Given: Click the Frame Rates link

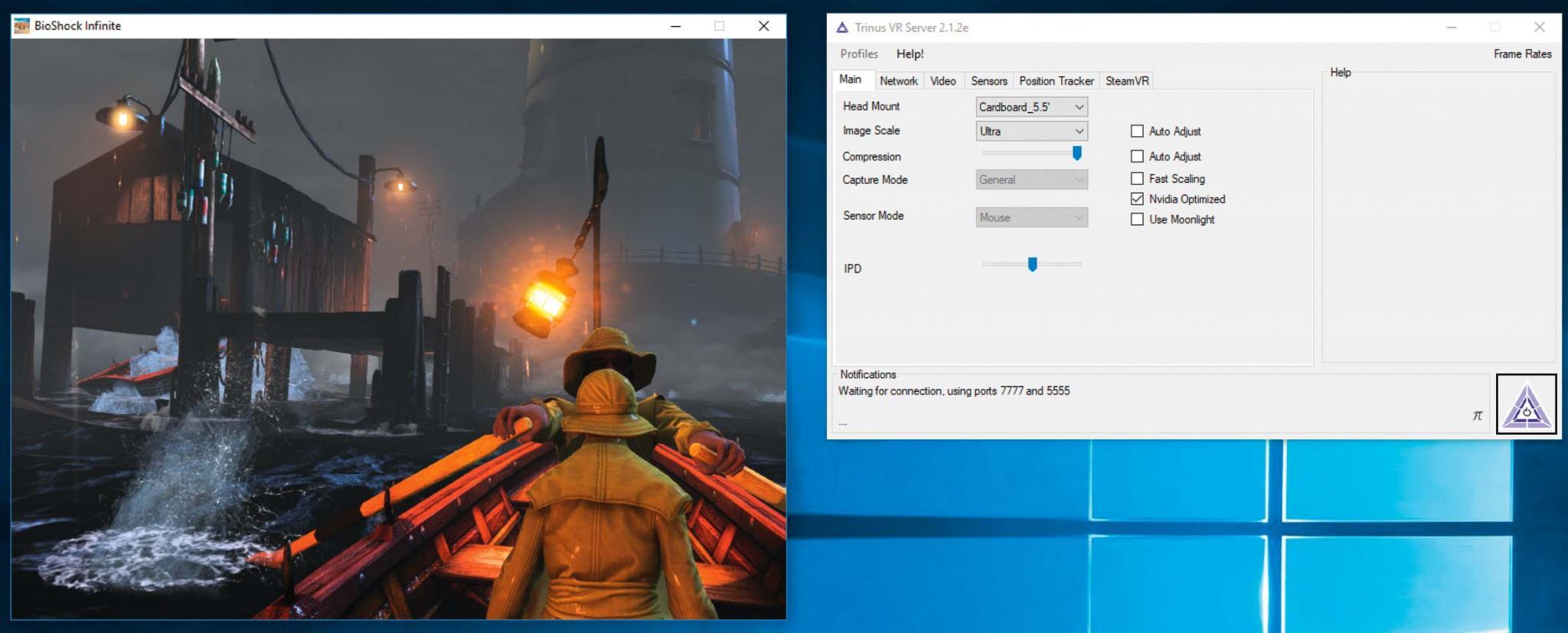Looking at the screenshot, I should click(1522, 54).
